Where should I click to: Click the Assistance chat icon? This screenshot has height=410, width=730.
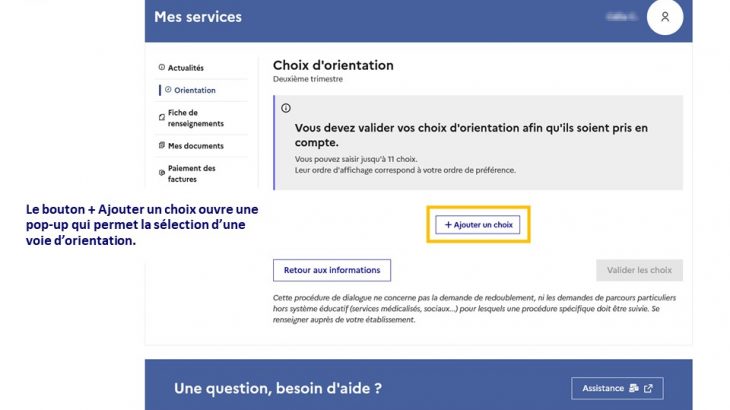click(634, 388)
